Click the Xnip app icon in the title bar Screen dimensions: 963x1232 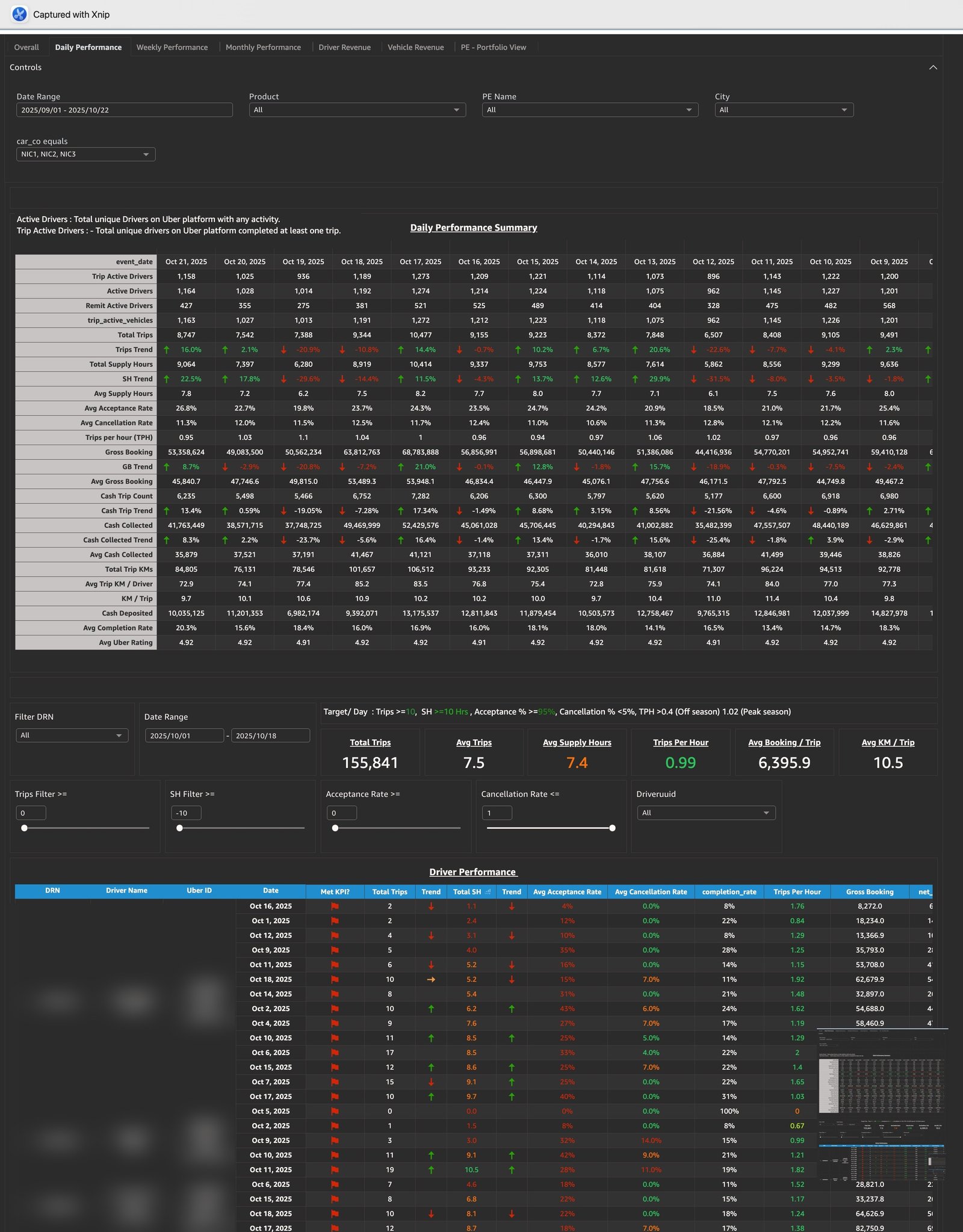tap(19, 14)
